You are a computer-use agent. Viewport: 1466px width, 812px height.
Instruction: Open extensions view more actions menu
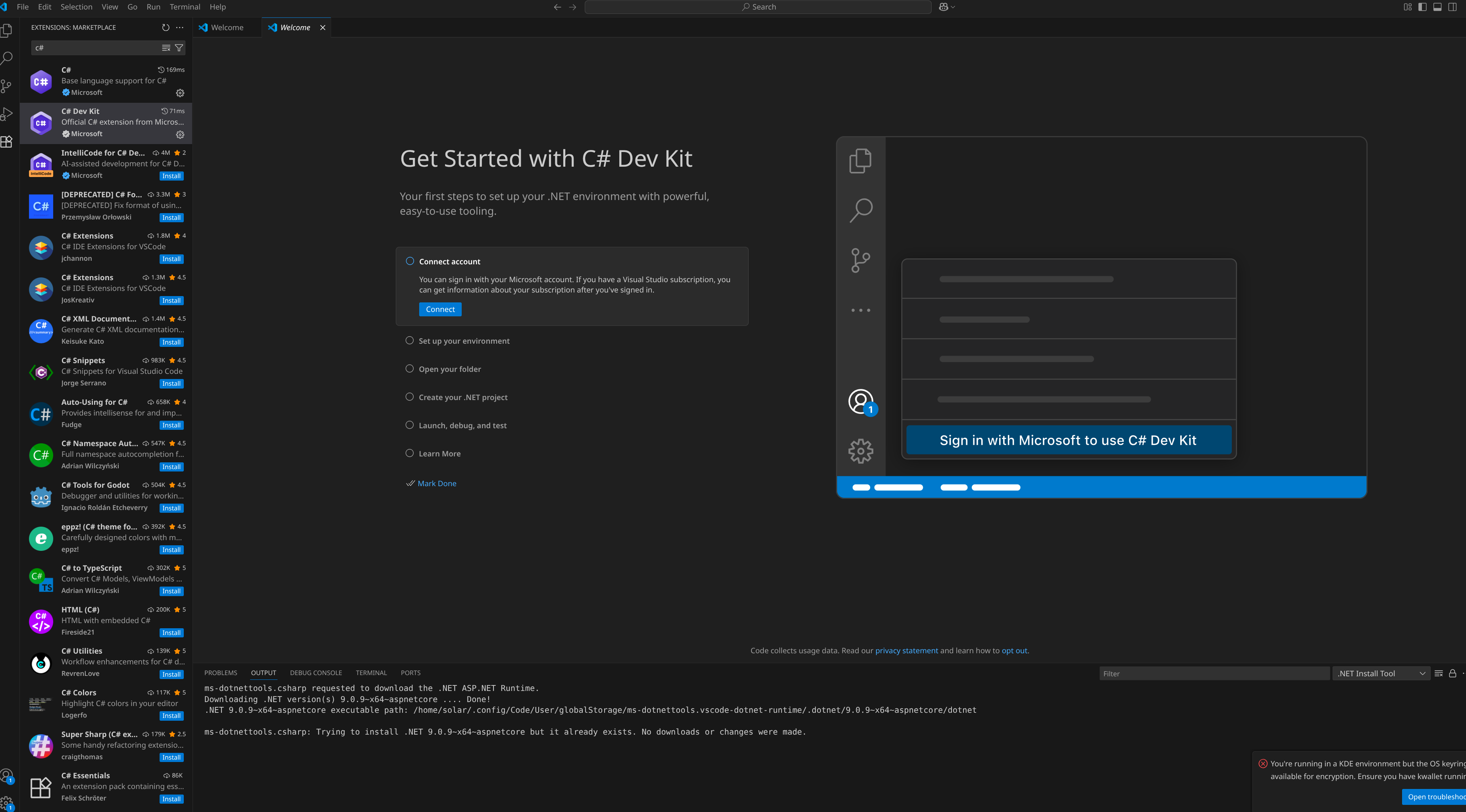pos(180,27)
